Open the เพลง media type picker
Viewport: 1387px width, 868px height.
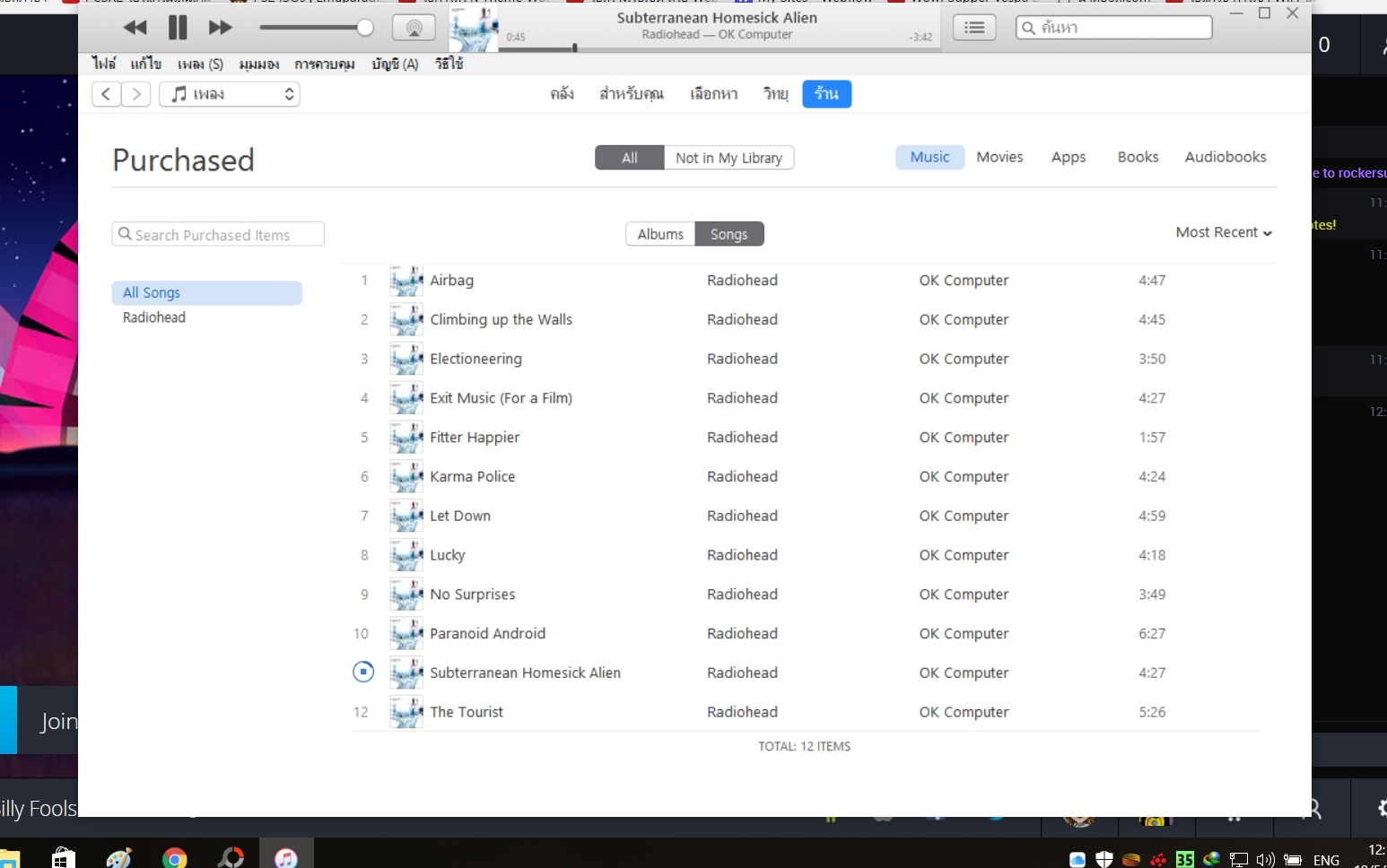230,94
